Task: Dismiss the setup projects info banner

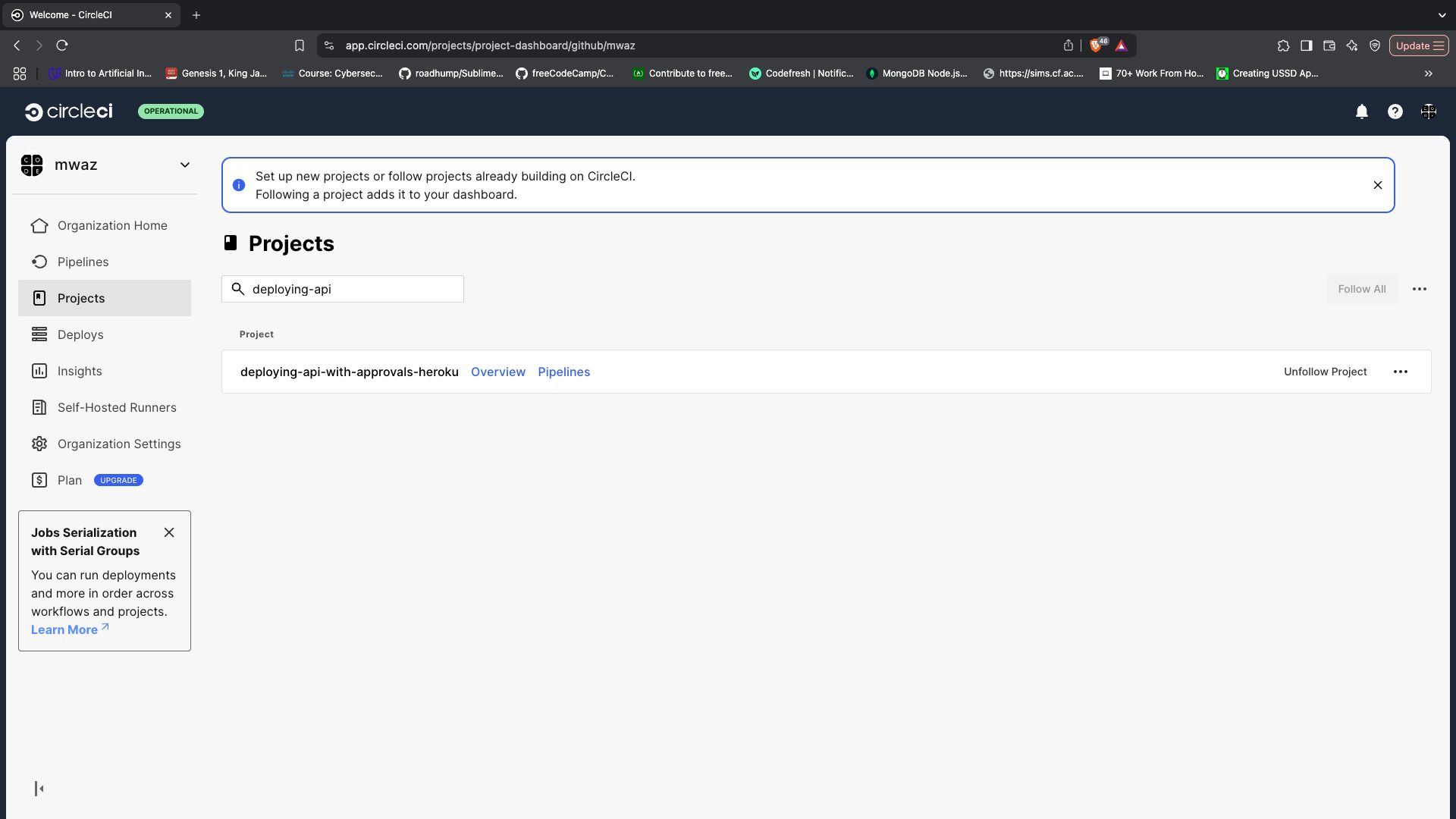Action: (1378, 185)
